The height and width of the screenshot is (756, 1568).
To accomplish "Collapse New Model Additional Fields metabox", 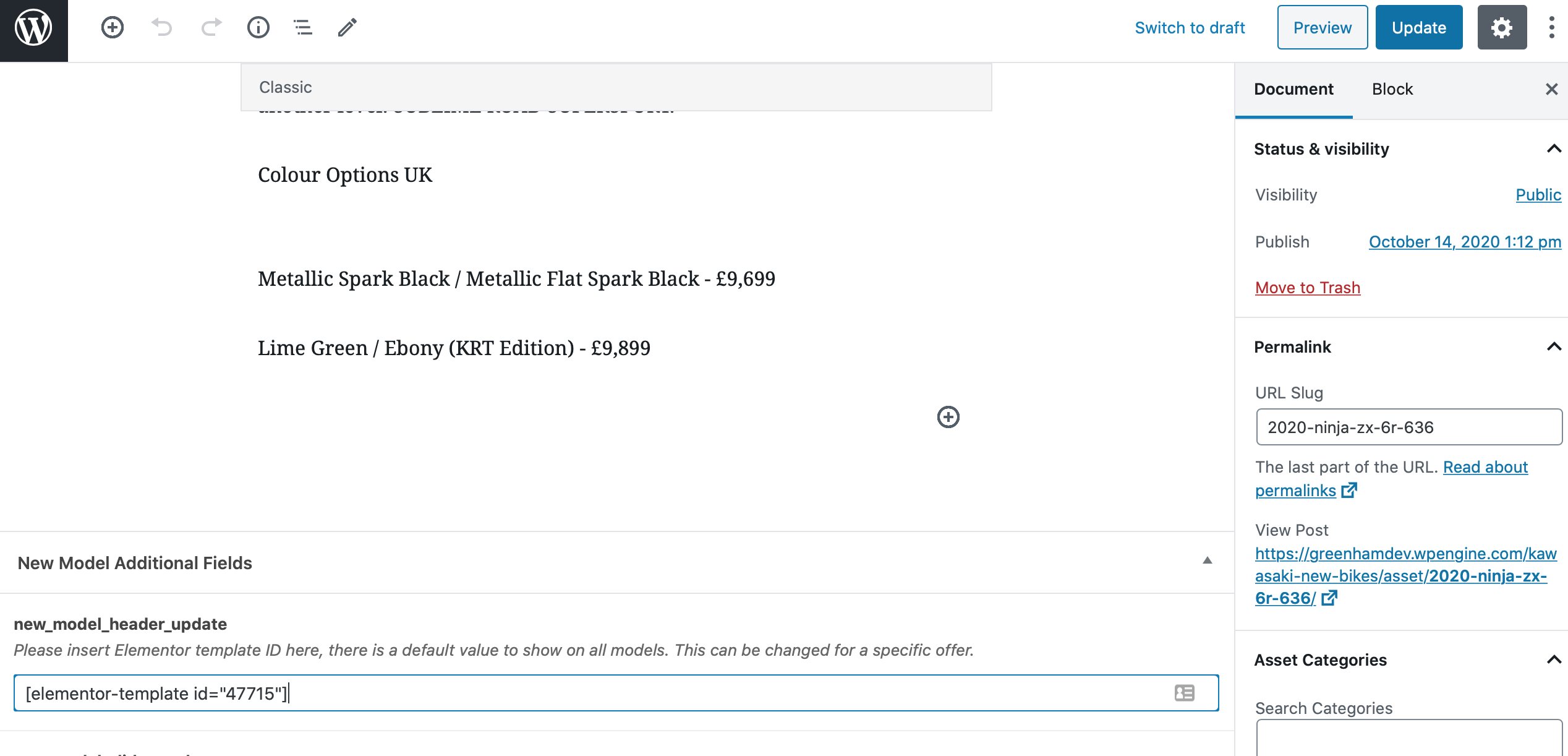I will click(x=1207, y=561).
